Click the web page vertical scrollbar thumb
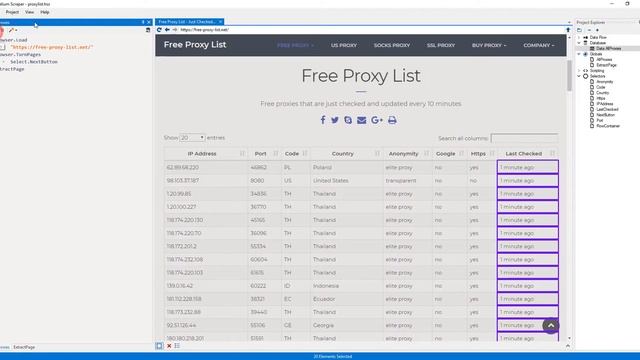640x360 pixels. click(x=569, y=76)
